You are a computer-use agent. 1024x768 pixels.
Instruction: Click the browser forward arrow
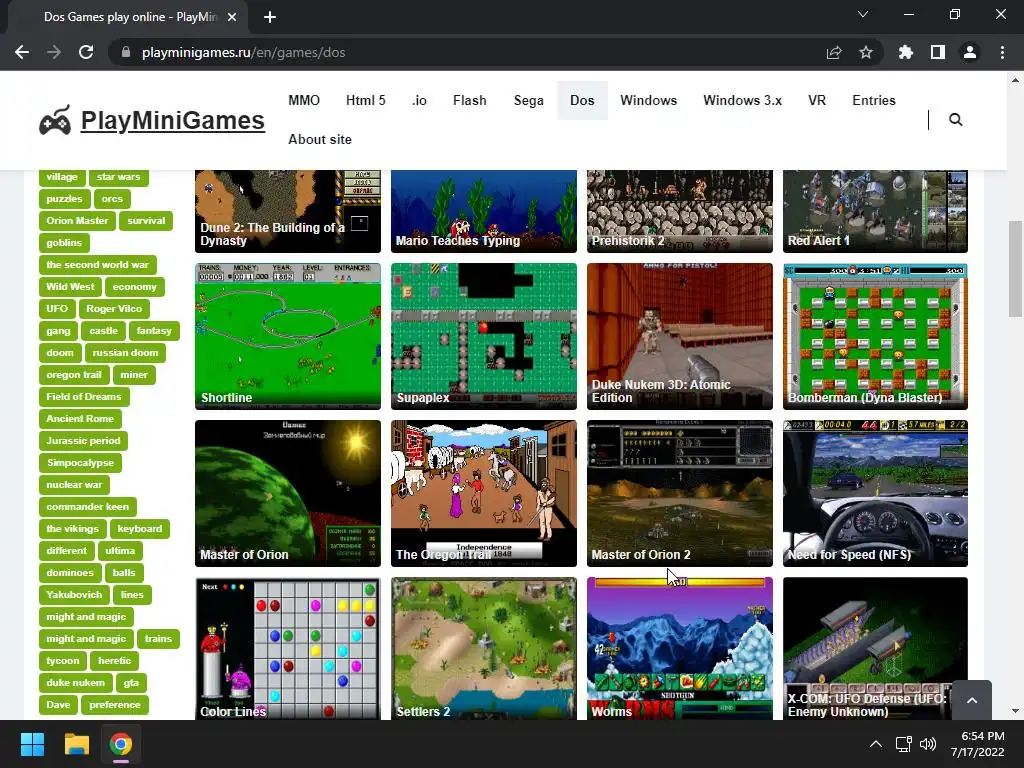click(54, 52)
